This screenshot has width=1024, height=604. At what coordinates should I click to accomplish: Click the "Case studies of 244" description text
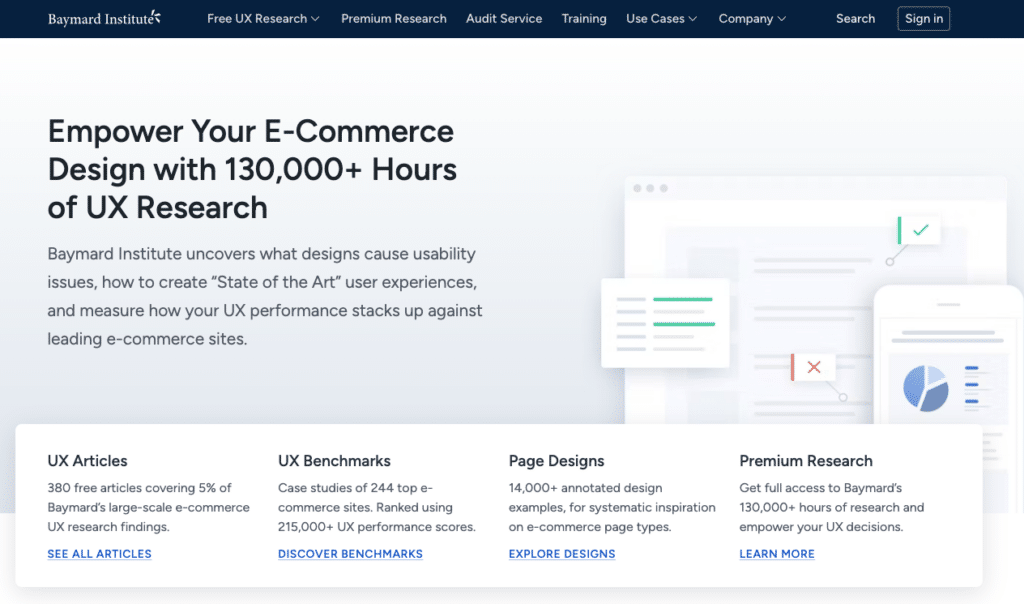point(377,507)
